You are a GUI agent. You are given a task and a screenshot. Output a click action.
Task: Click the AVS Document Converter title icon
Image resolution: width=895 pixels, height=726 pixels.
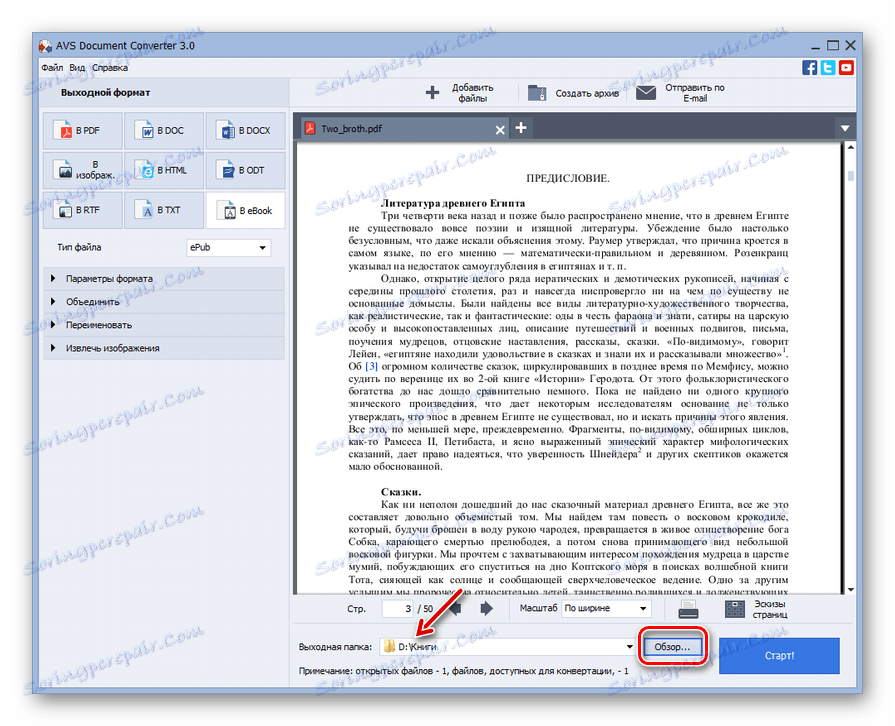(x=45, y=46)
